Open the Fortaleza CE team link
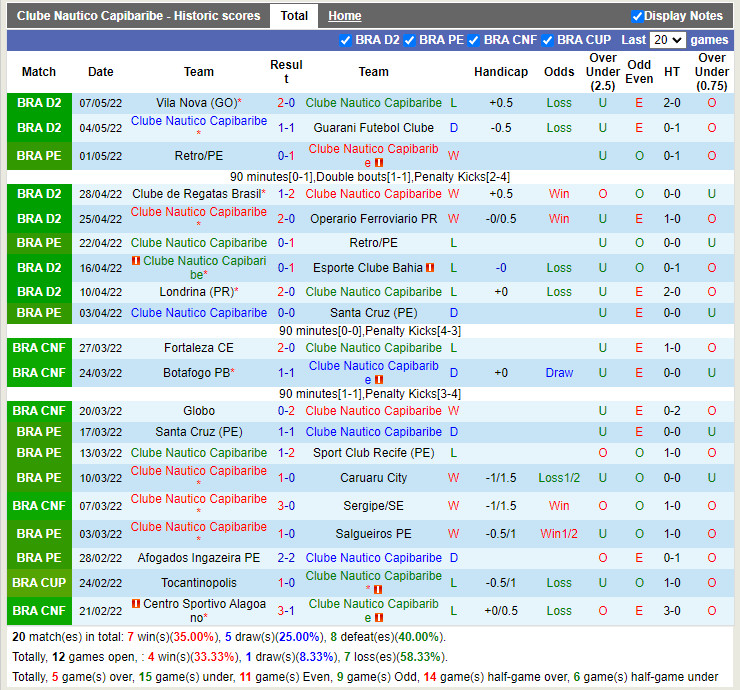740x690 pixels. 198,348
